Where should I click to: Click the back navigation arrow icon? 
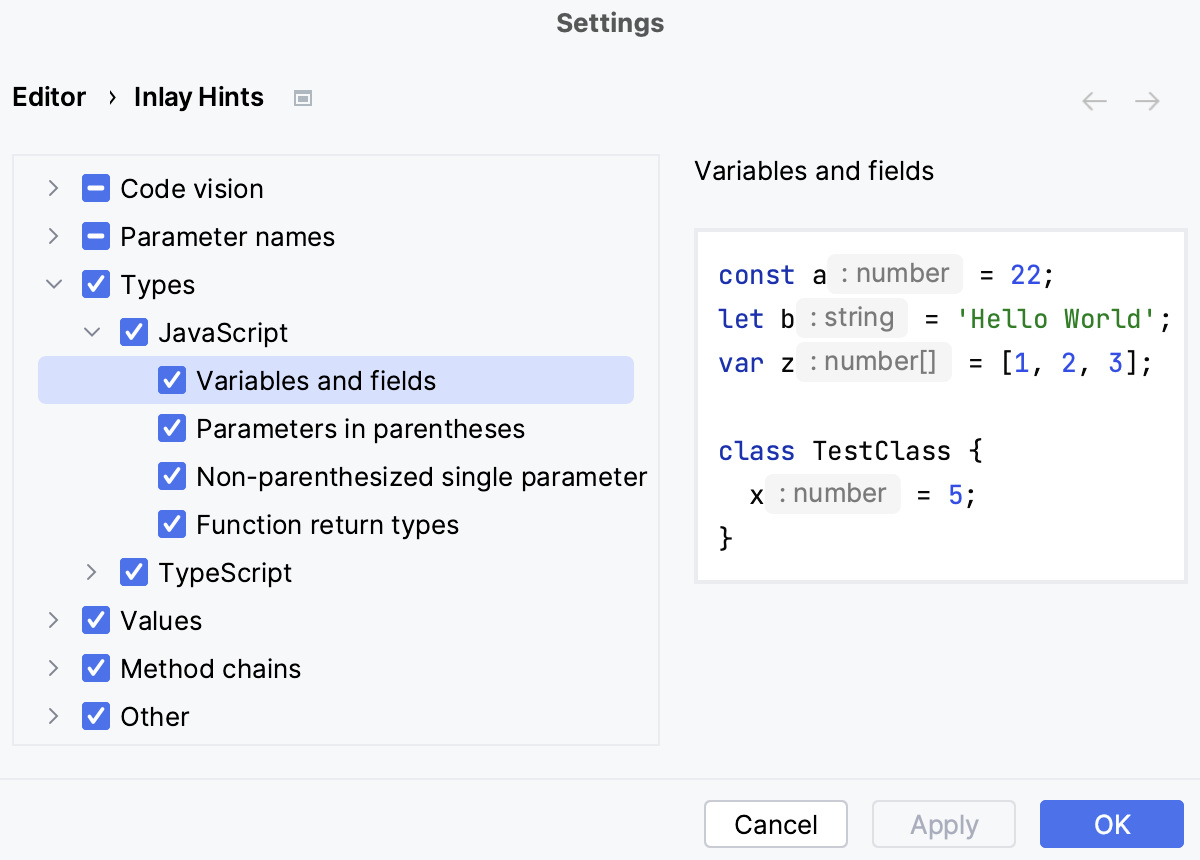click(x=1095, y=101)
